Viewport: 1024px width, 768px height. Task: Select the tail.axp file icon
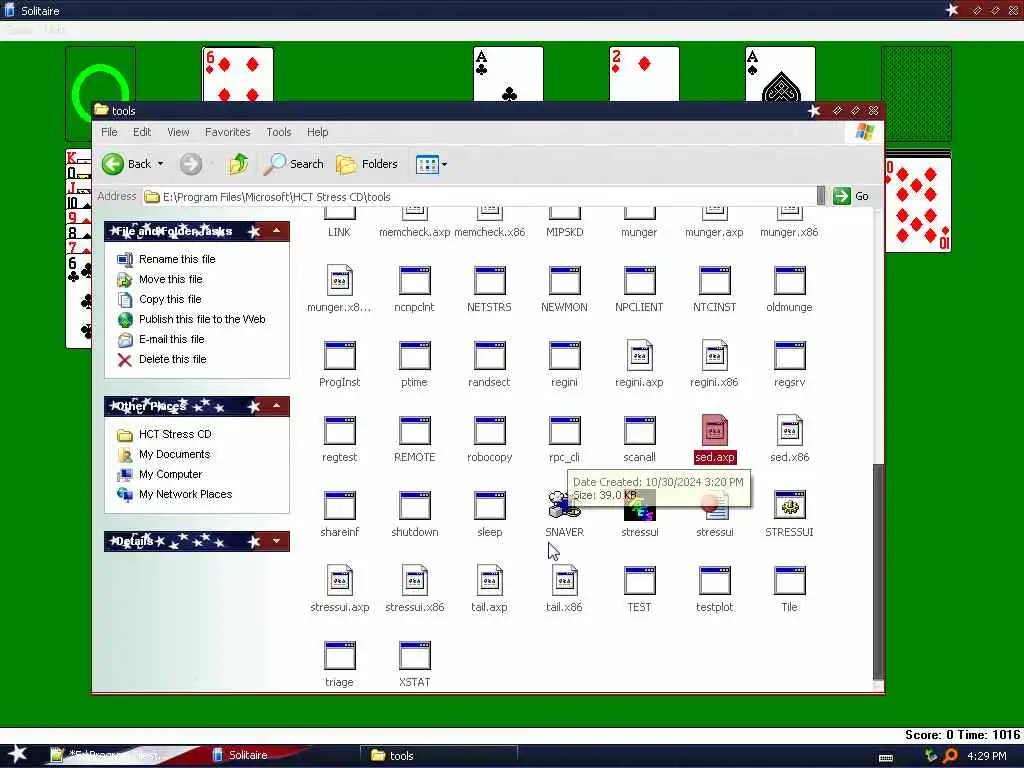(x=489, y=580)
